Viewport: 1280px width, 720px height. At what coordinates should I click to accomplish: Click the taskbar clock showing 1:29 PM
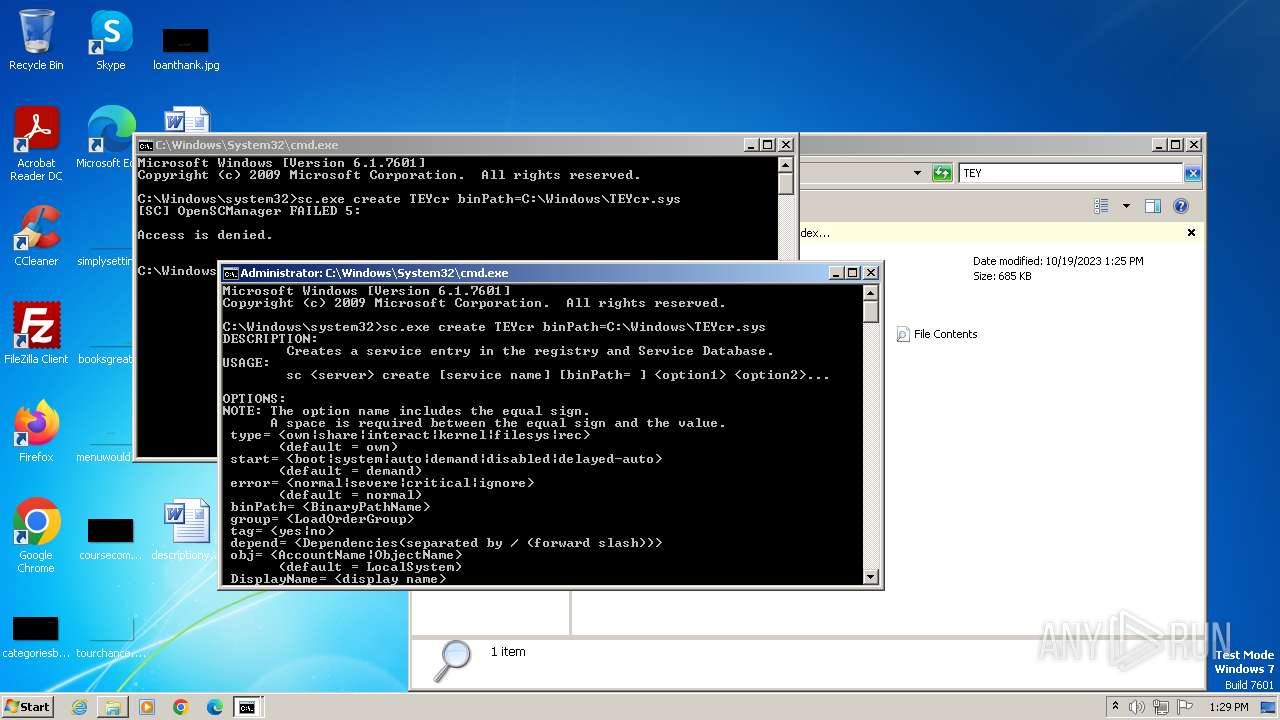tap(1228, 707)
